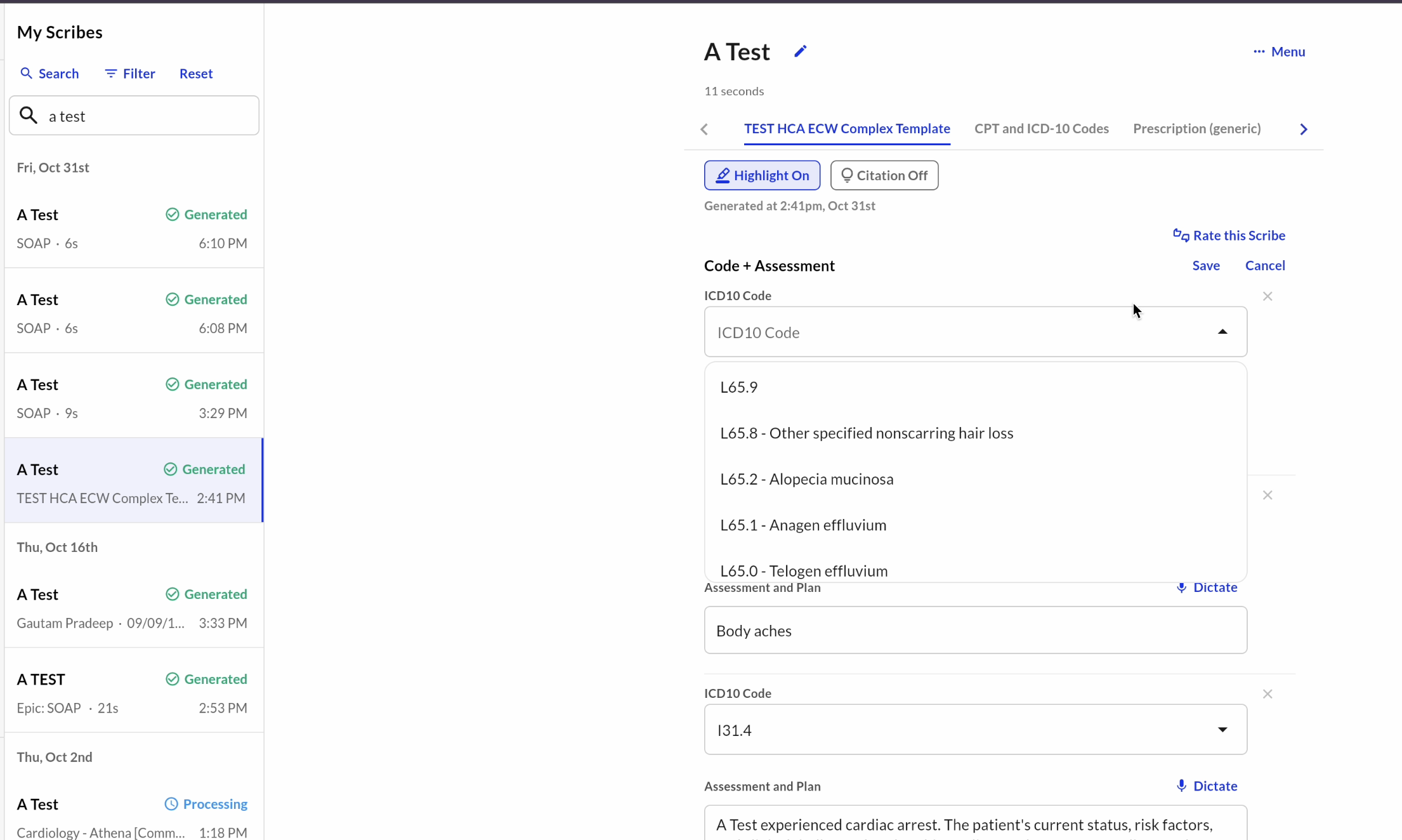Toggle the Highlight On button
1402x840 pixels.
761,176
